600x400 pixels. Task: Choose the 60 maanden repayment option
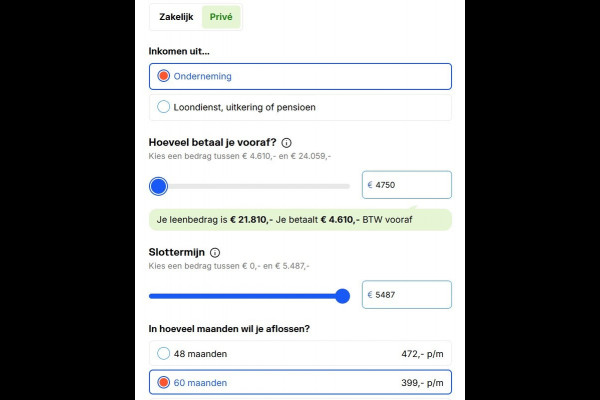(x=300, y=382)
